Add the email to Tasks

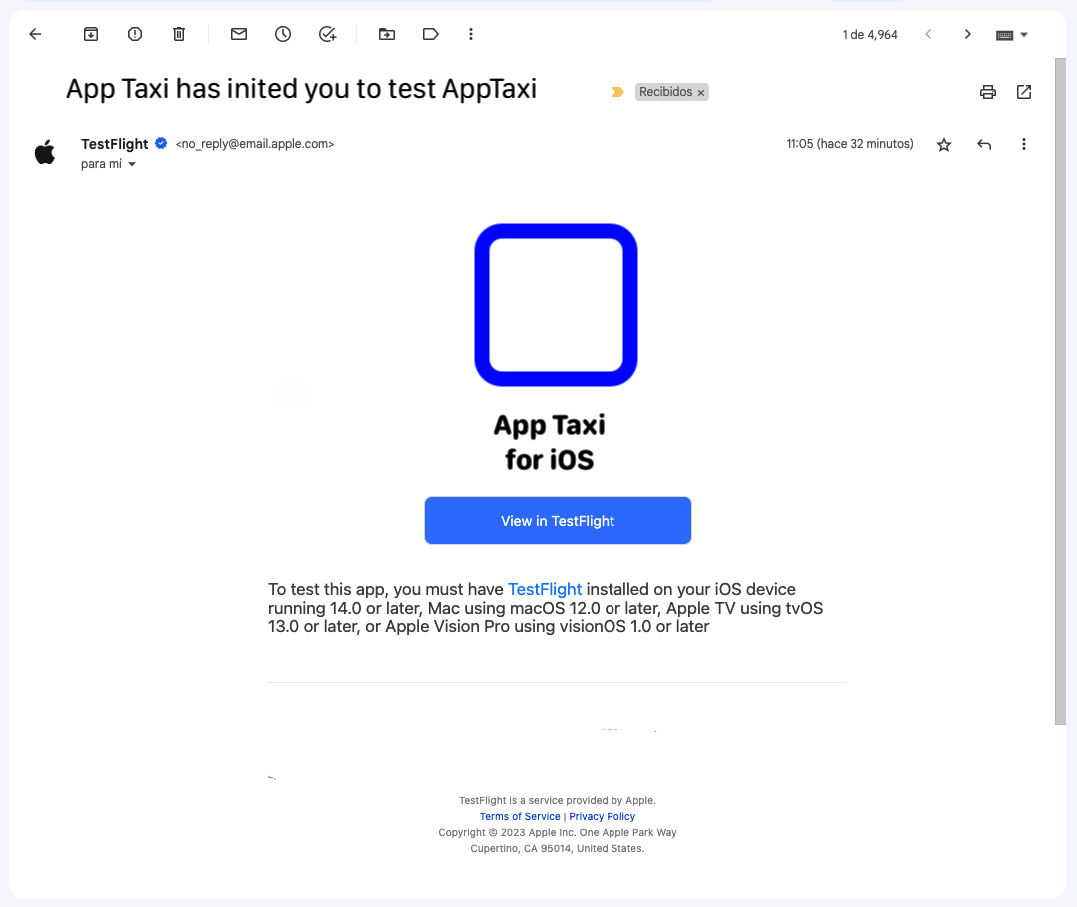click(x=328, y=34)
